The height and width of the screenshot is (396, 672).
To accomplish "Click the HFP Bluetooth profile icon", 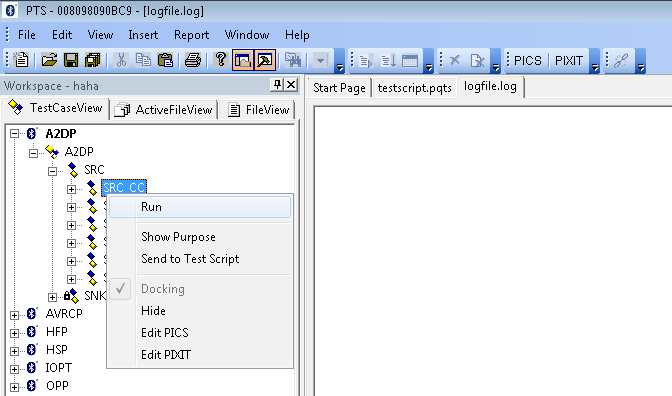I will tap(32, 332).
